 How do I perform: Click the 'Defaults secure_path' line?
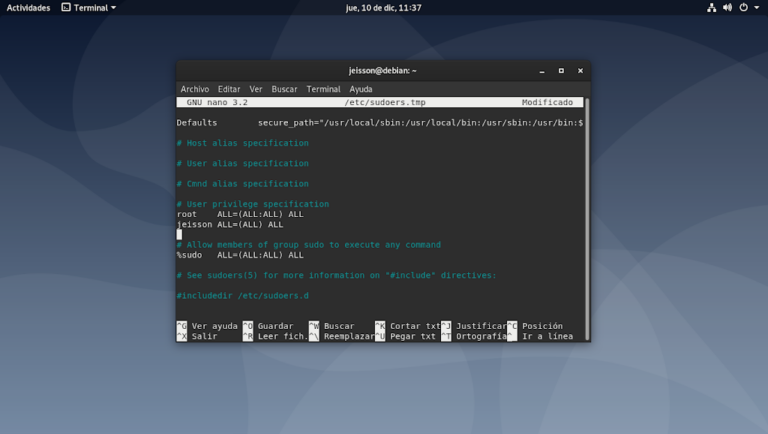pos(380,122)
